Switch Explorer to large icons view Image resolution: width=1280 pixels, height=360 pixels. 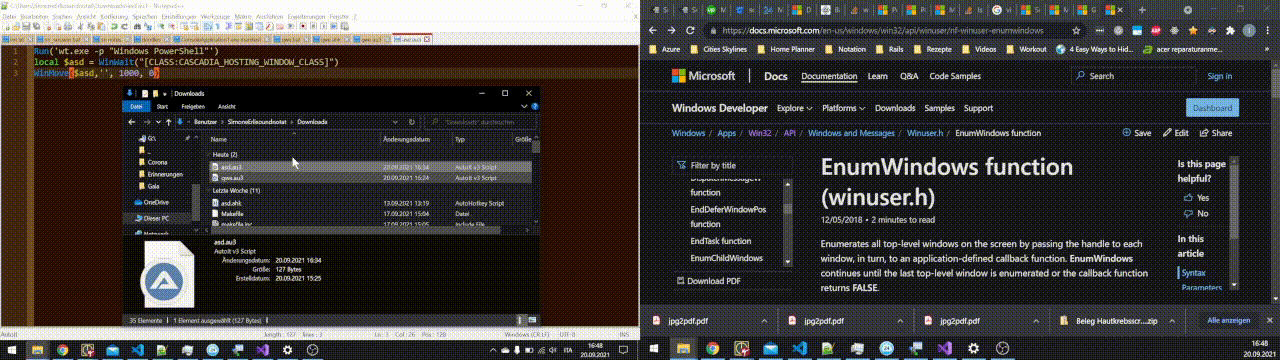click(x=533, y=320)
